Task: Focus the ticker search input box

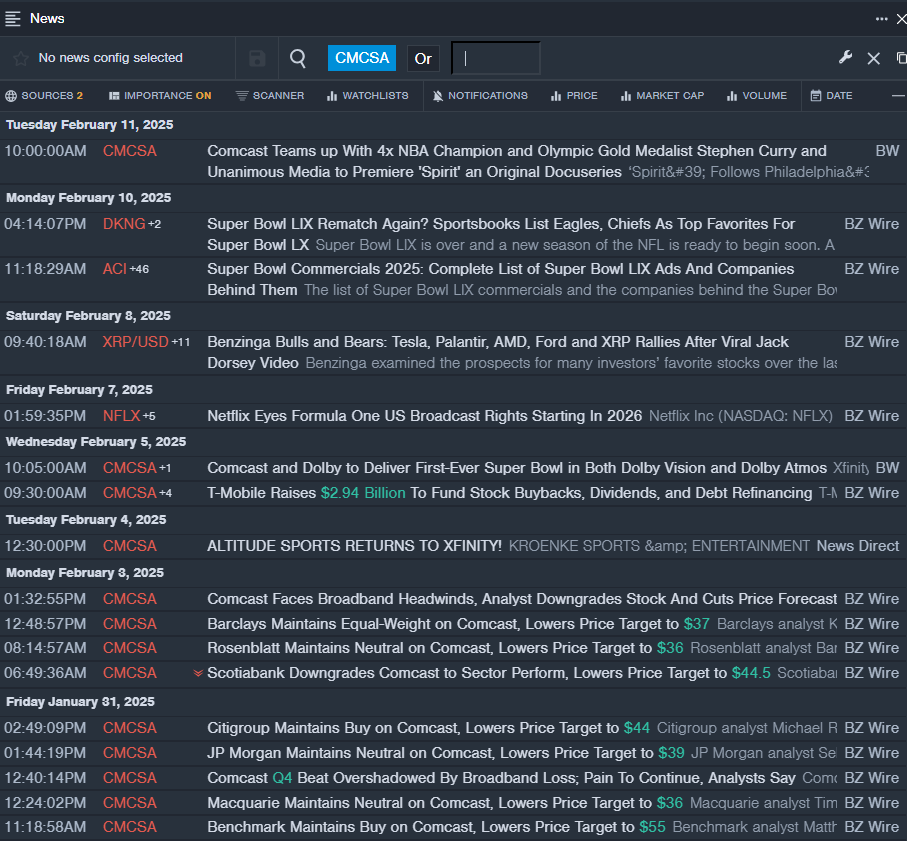Action: tap(496, 58)
